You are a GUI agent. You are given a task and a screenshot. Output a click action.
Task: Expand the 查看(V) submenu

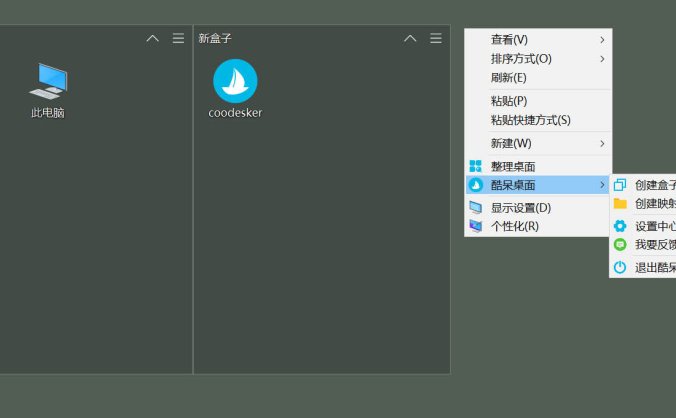538,40
